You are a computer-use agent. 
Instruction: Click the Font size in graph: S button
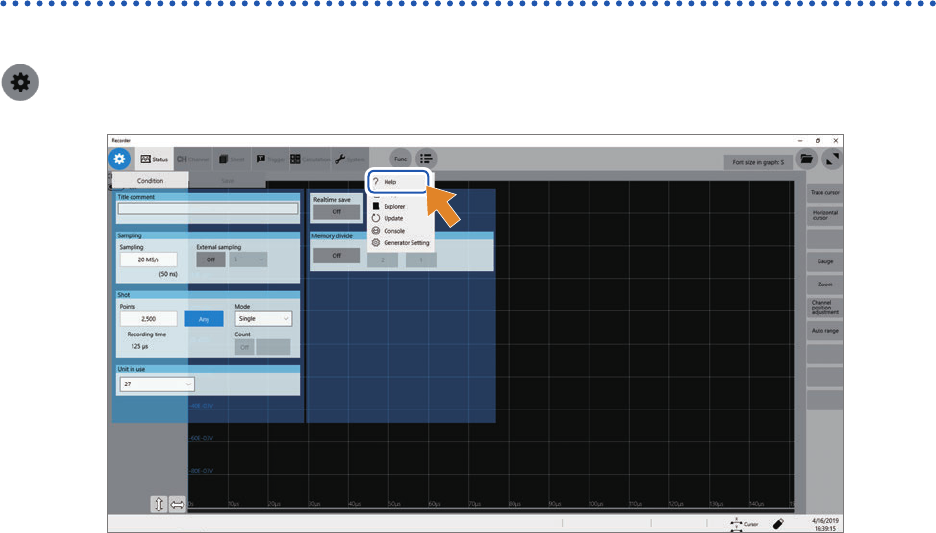(x=758, y=162)
